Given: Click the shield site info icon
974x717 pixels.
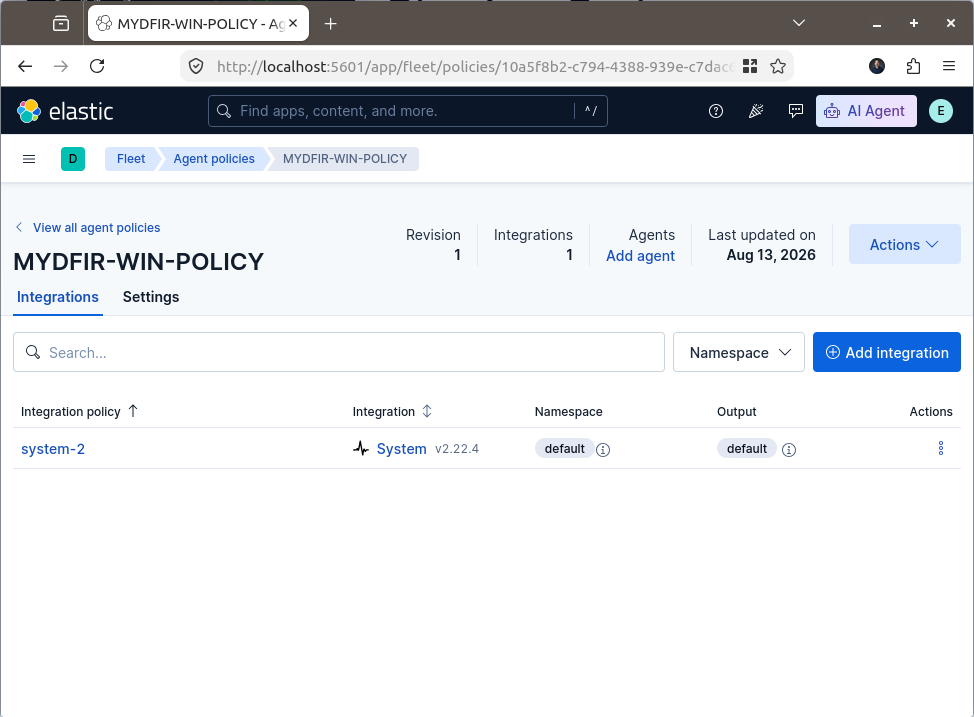Looking at the screenshot, I should coord(196,66).
